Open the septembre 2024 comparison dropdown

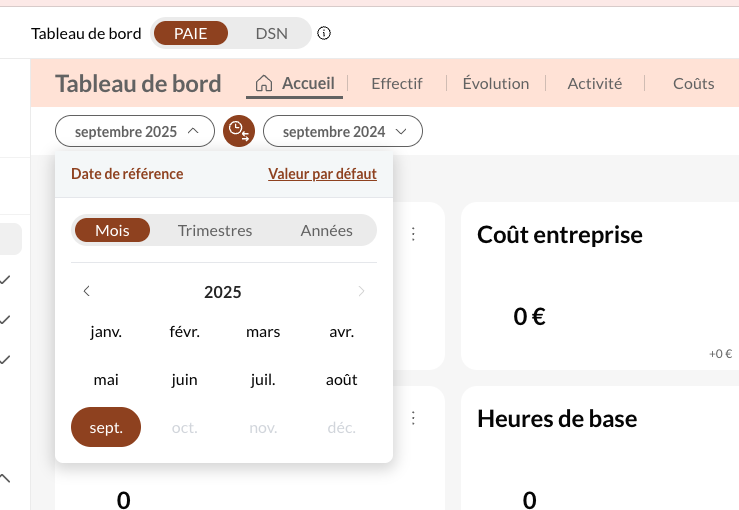344,131
